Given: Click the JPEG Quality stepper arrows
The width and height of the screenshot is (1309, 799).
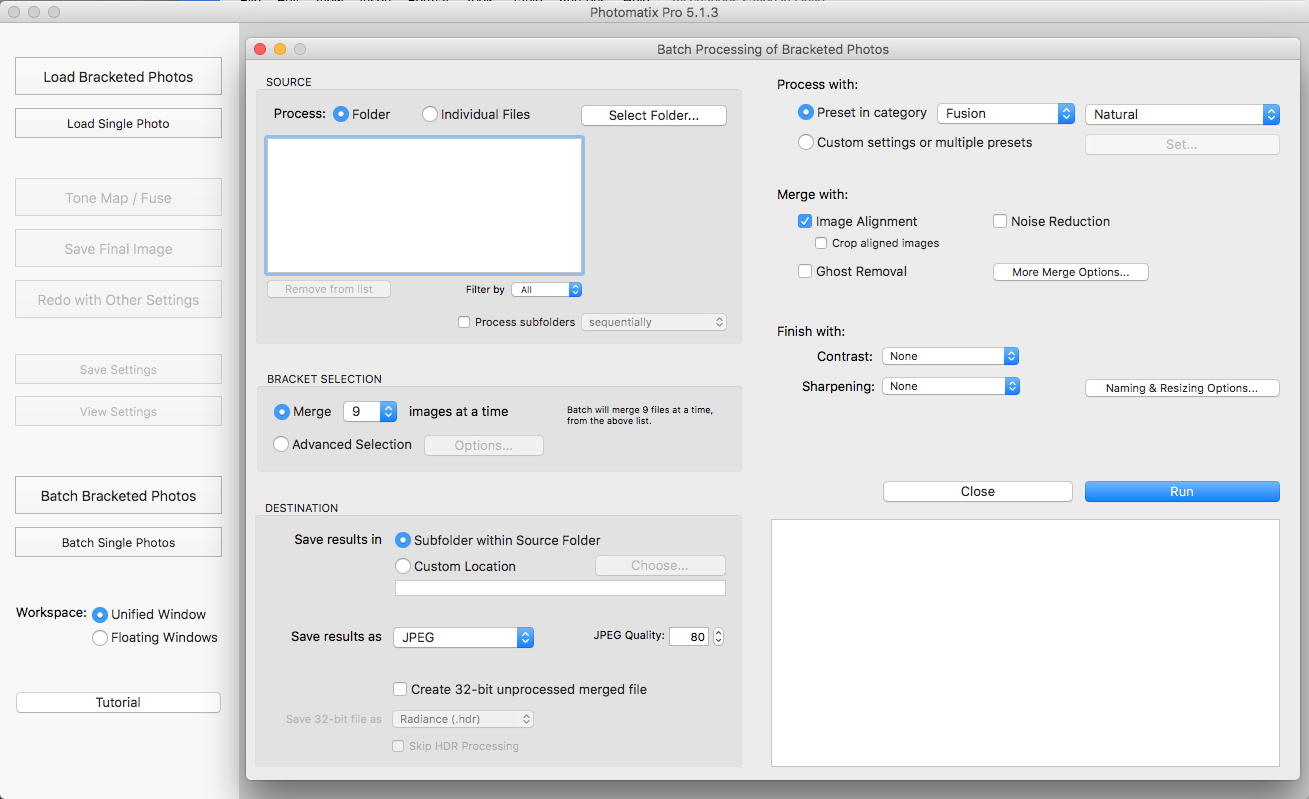Looking at the screenshot, I should pos(718,636).
